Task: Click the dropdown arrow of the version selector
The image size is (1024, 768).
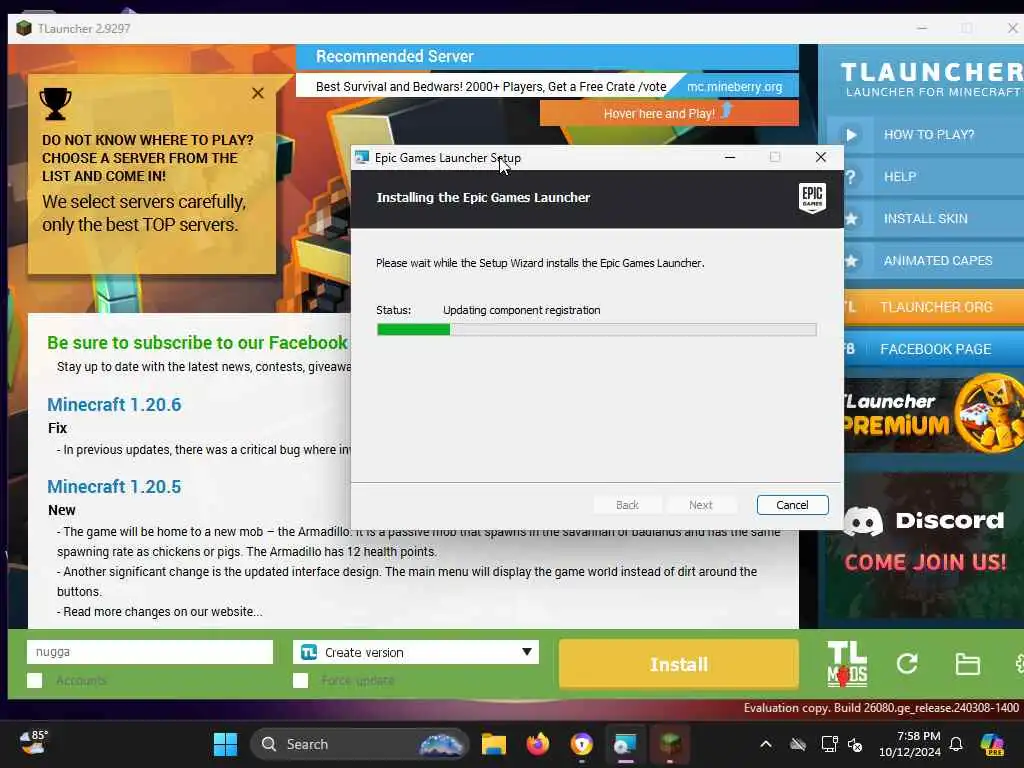Action: pyautogui.click(x=526, y=652)
